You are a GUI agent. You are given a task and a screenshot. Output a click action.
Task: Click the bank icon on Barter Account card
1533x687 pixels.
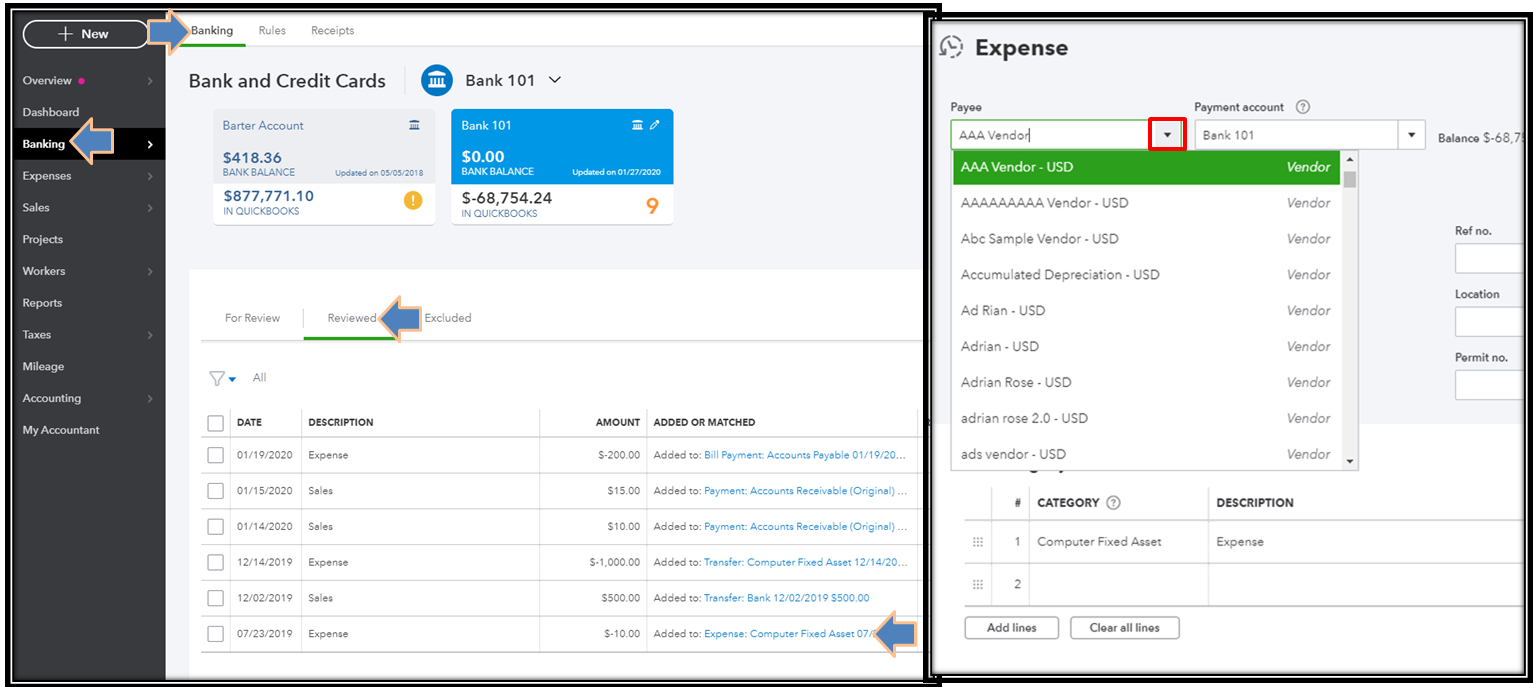coord(414,125)
